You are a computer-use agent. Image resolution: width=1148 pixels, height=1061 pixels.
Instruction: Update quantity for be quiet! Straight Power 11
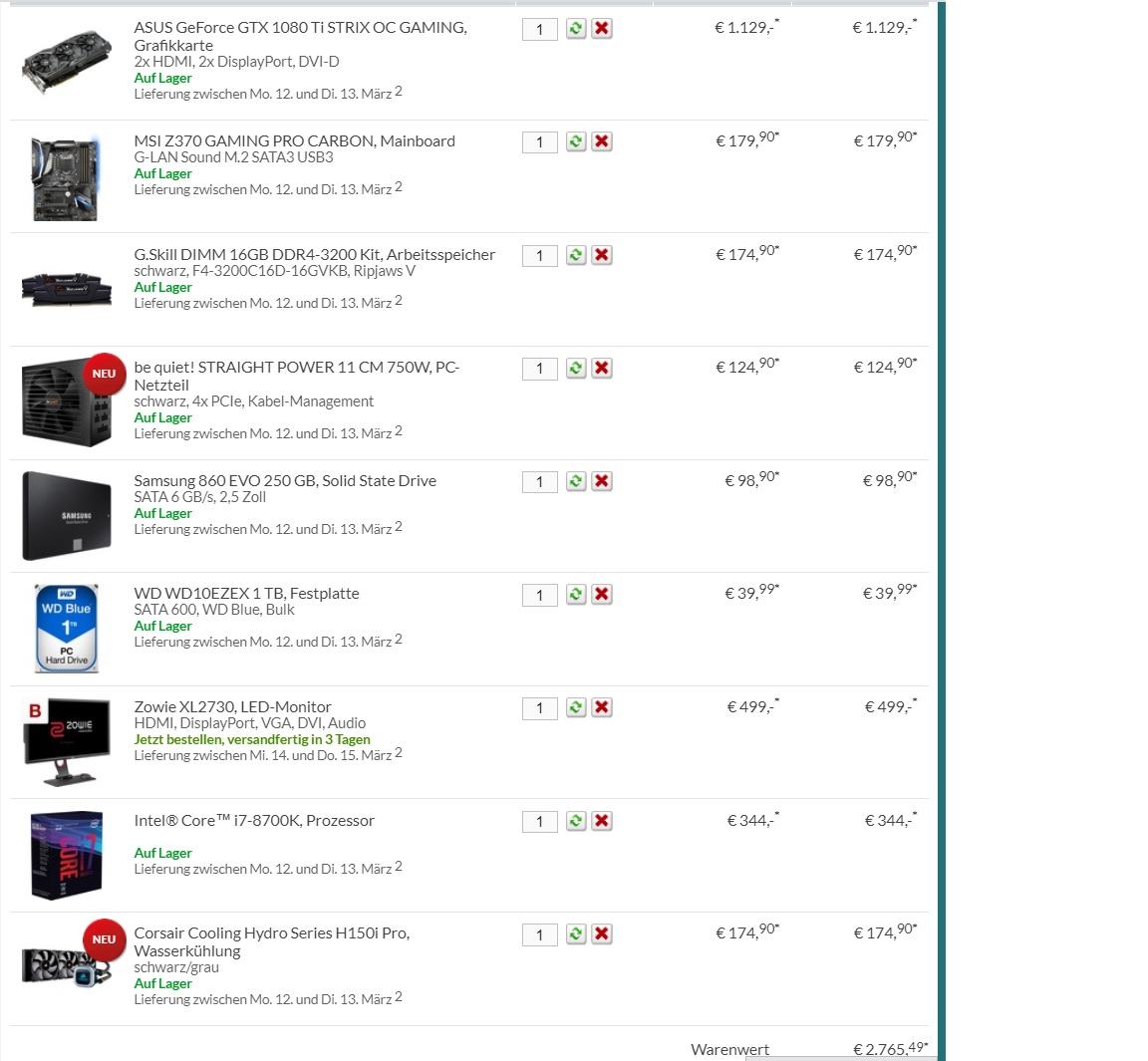(576, 368)
